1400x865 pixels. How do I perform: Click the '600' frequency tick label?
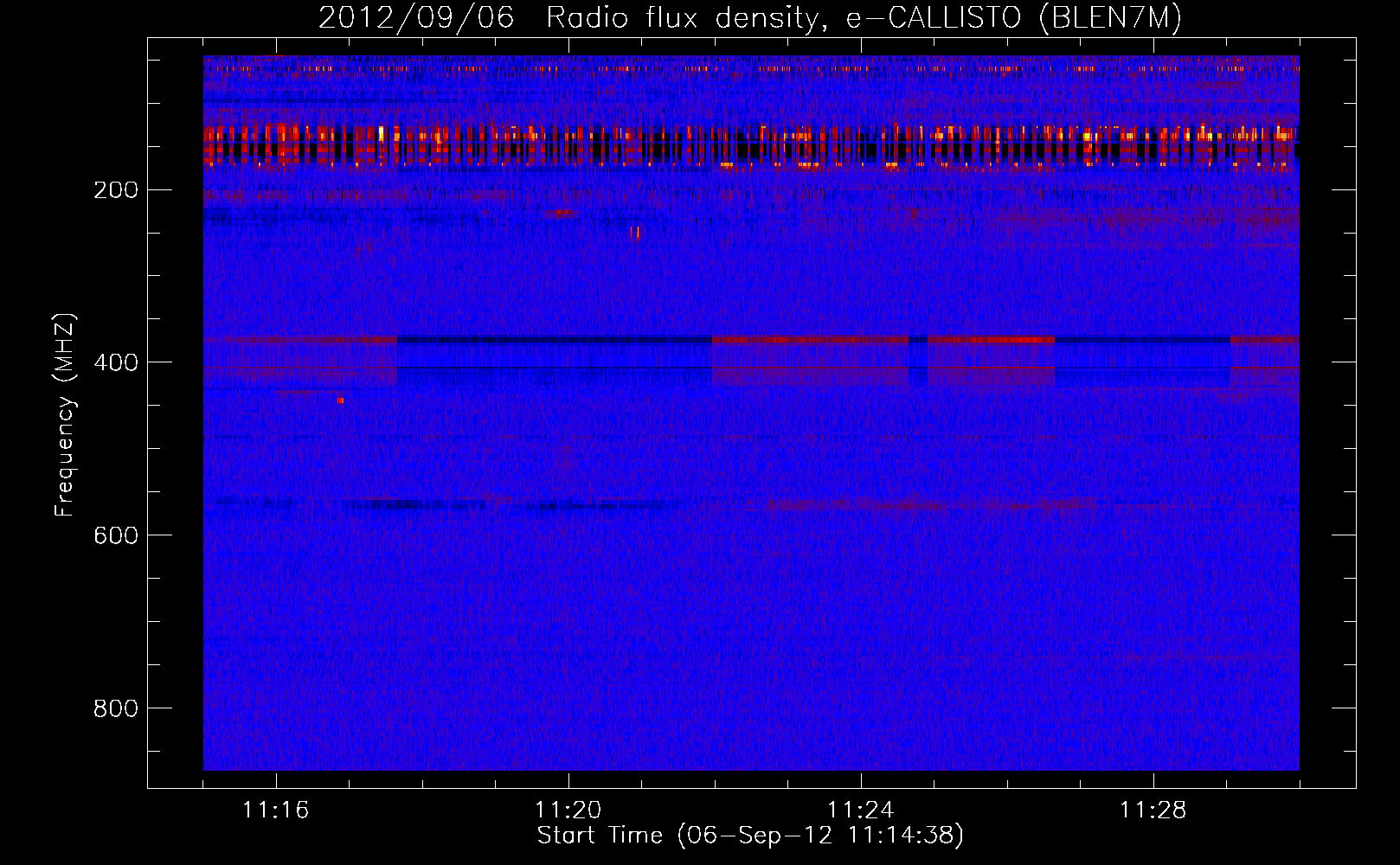pyautogui.click(x=115, y=535)
